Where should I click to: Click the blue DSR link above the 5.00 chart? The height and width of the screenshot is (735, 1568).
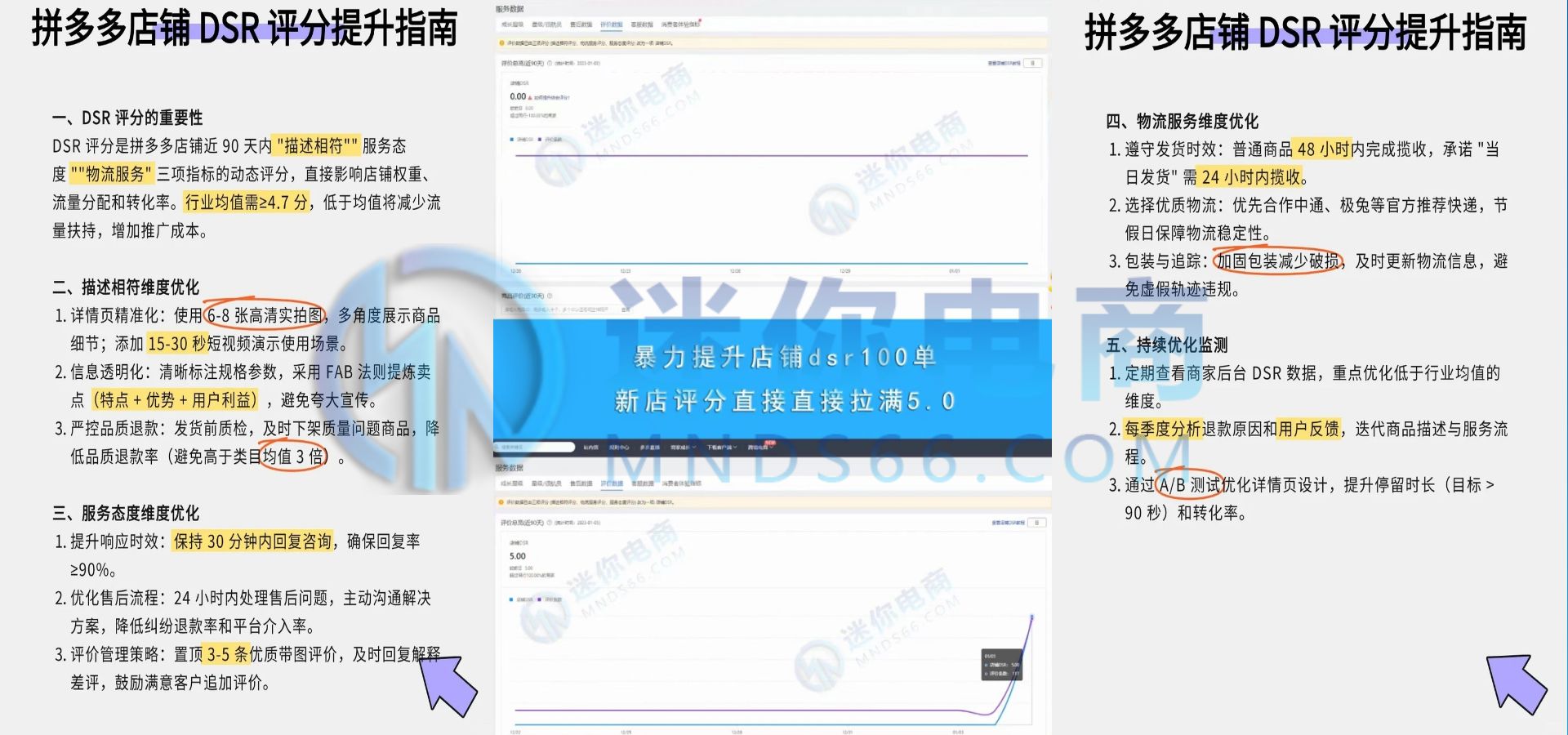point(1008,523)
